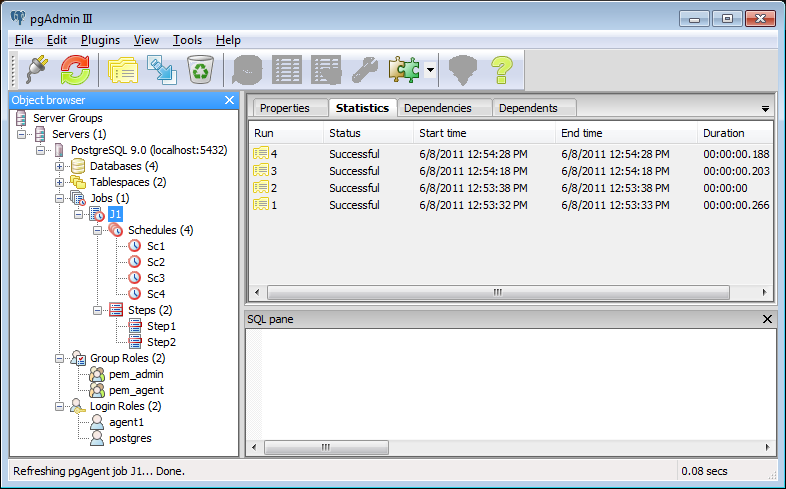Close the Object browser panel
Screen dimensions: 786x489
(x=229, y=100)
